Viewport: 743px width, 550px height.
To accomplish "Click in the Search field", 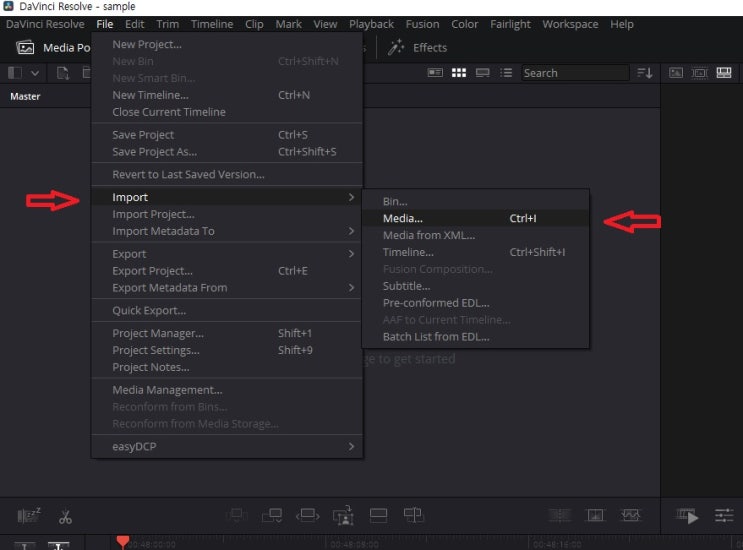I will 575,73.
